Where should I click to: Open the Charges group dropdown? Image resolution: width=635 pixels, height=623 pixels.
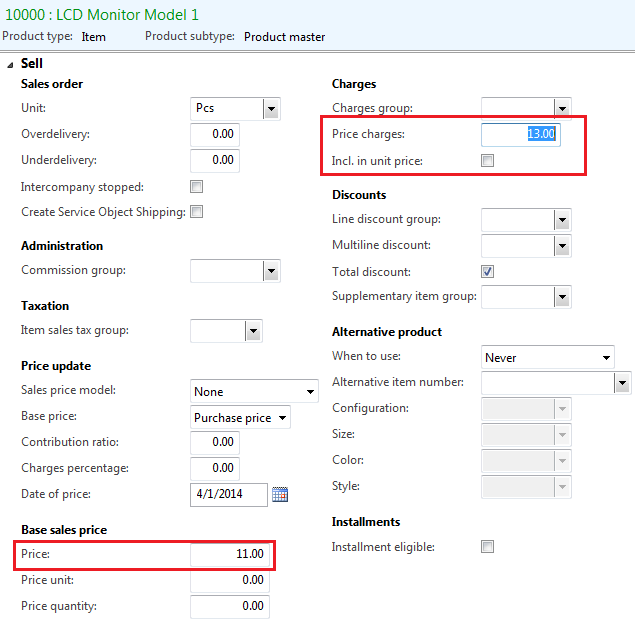(x=561, y=108)
